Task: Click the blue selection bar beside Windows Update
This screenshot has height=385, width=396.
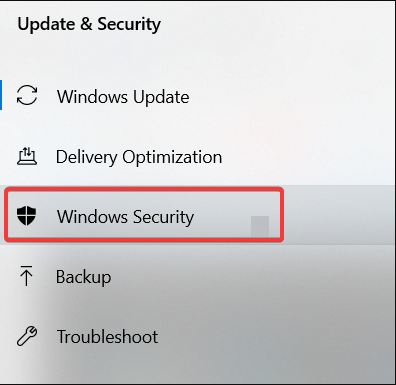Action: 1,95
